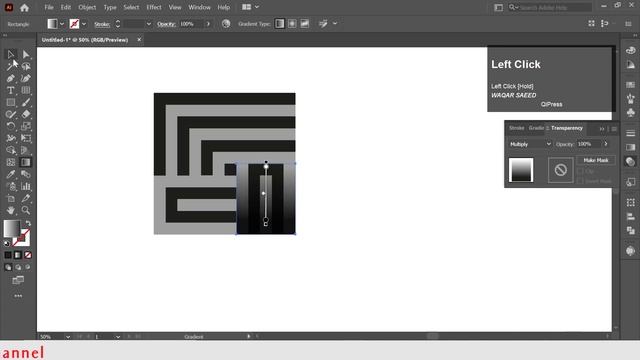This screenshot has width=640, height=360.
Task: Select the Eyedropper tool
Action: click(x=11, y=174)
